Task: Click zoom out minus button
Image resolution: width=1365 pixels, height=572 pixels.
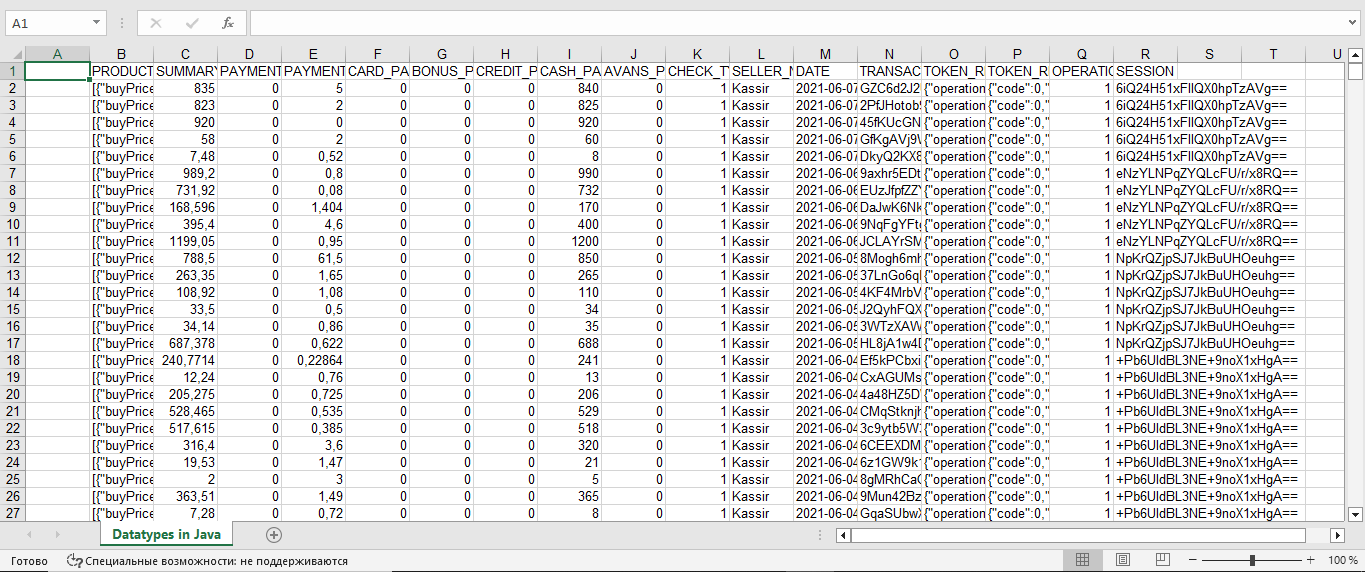Action: pos(1193,560)
